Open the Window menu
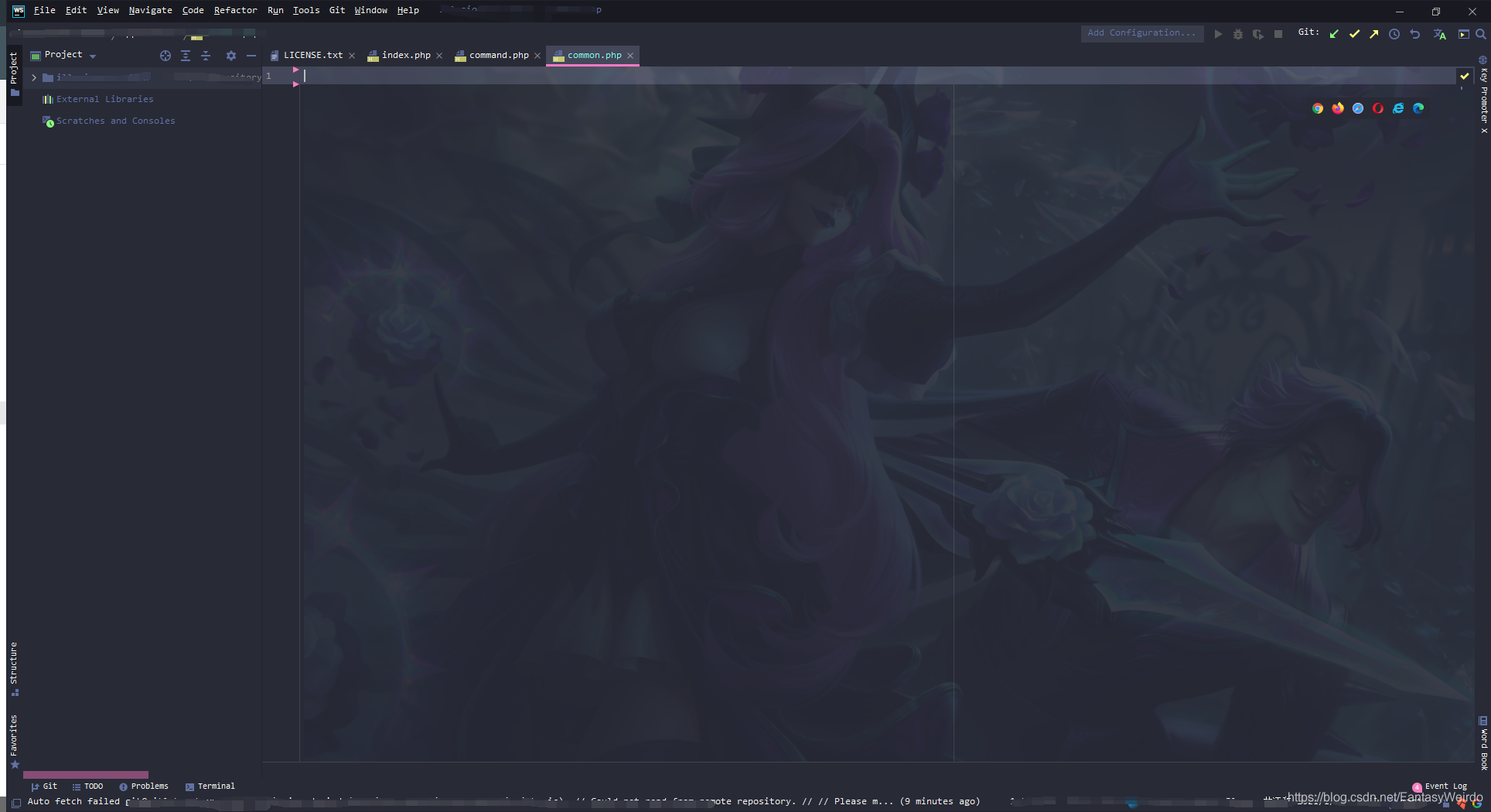The image size is (1491, 812). pos(370,10)
